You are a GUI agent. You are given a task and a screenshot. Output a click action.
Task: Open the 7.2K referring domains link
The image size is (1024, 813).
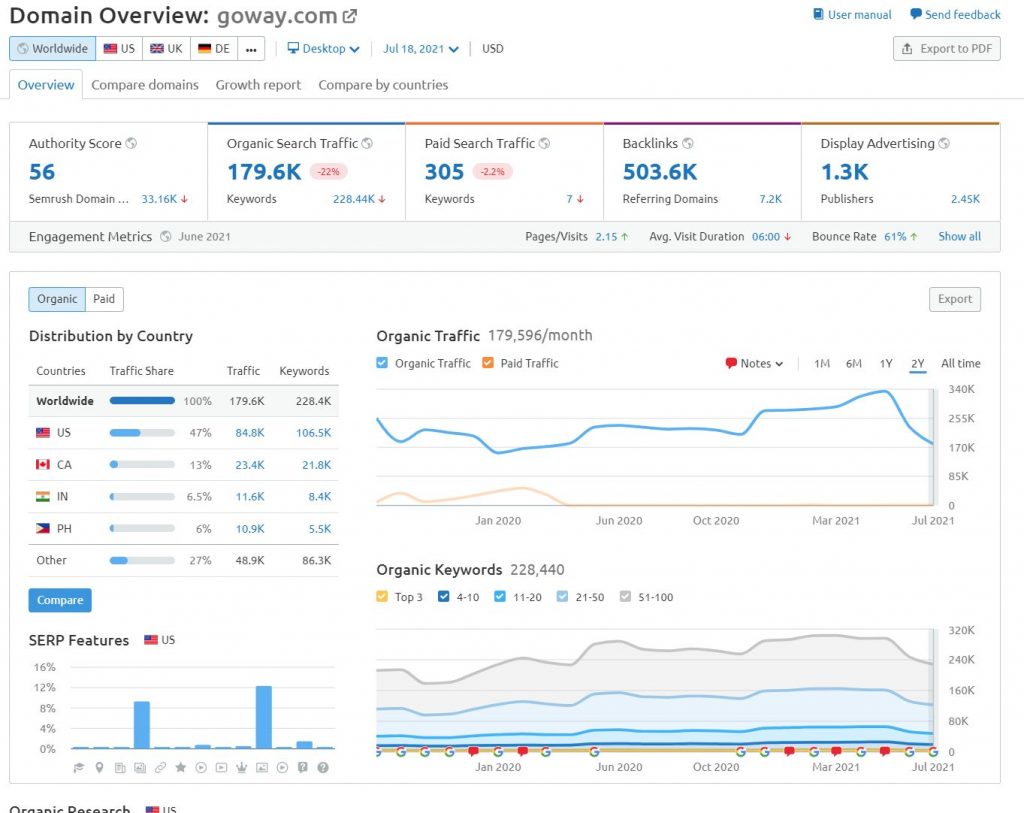(x=771, y=199)
